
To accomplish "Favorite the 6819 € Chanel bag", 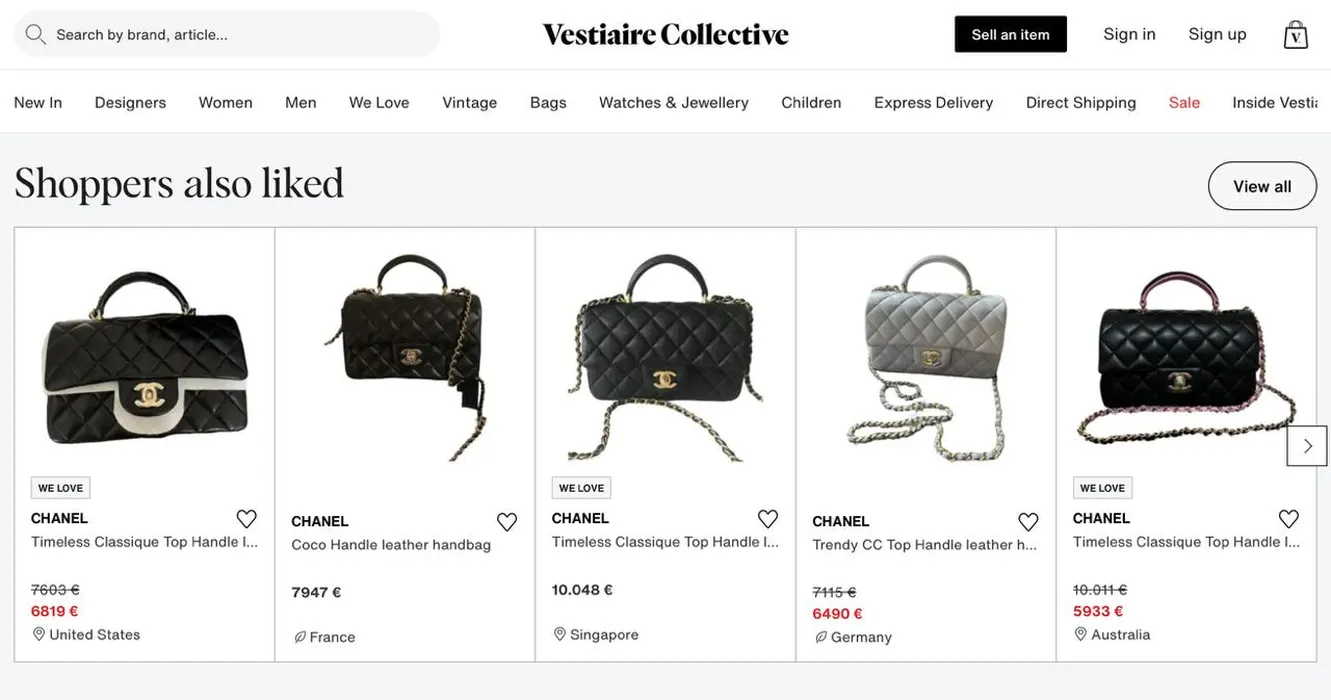I will [247, 519].
